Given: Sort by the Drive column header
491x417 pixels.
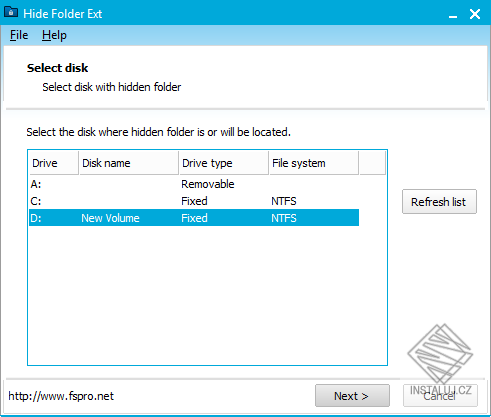Looking at the screenshot, I should [54, 163].
